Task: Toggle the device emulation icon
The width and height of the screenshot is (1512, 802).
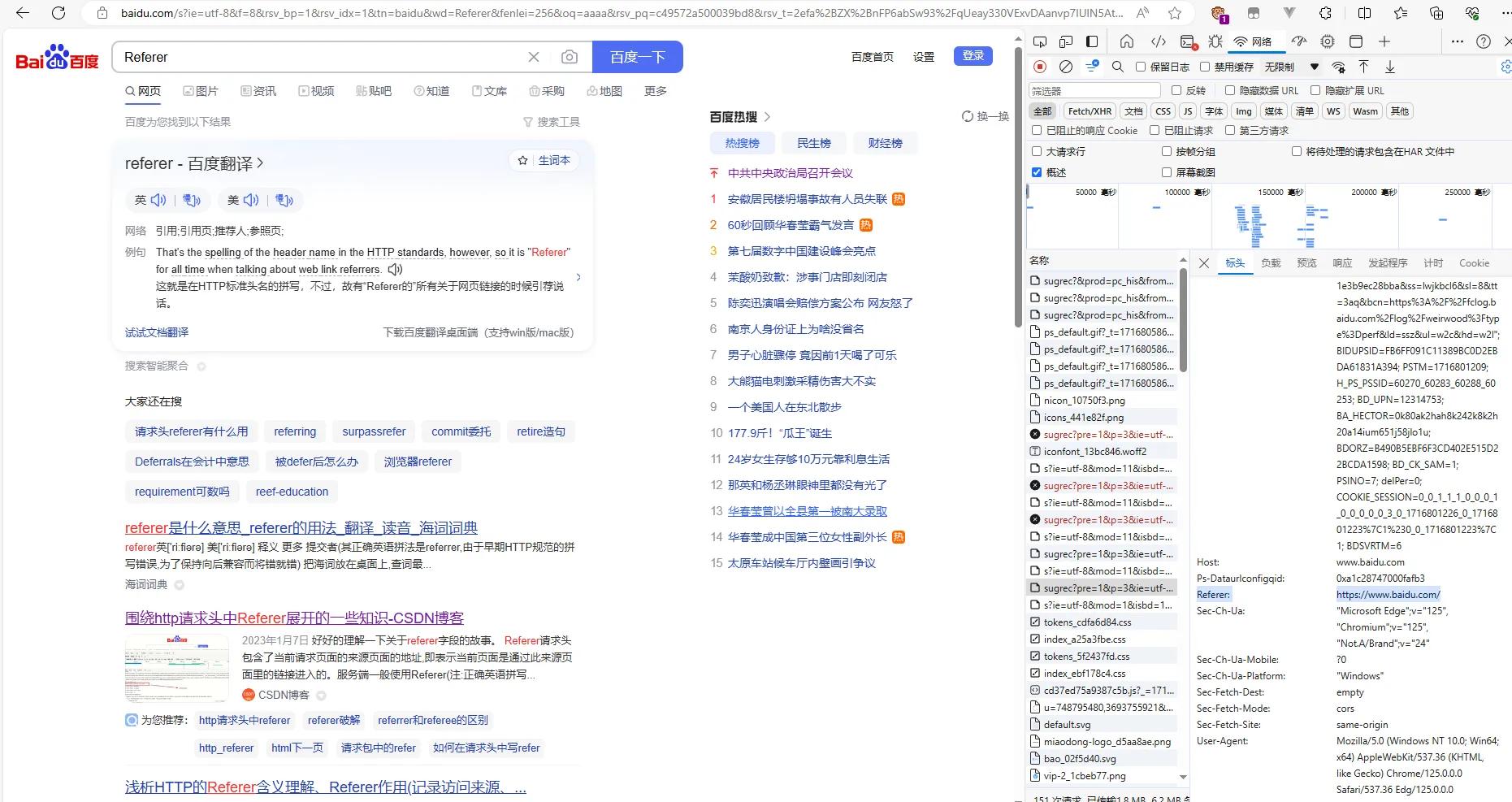Action: tap(1065, 41)
